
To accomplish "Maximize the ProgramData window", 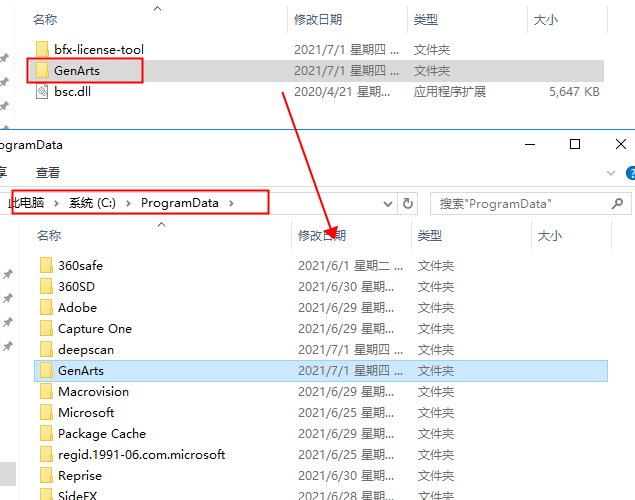I will (575, 144).
